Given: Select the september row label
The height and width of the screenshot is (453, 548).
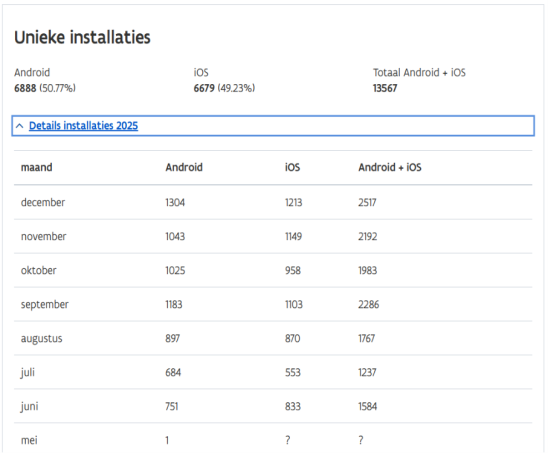Looking at the screenshot, I should 45,304.
